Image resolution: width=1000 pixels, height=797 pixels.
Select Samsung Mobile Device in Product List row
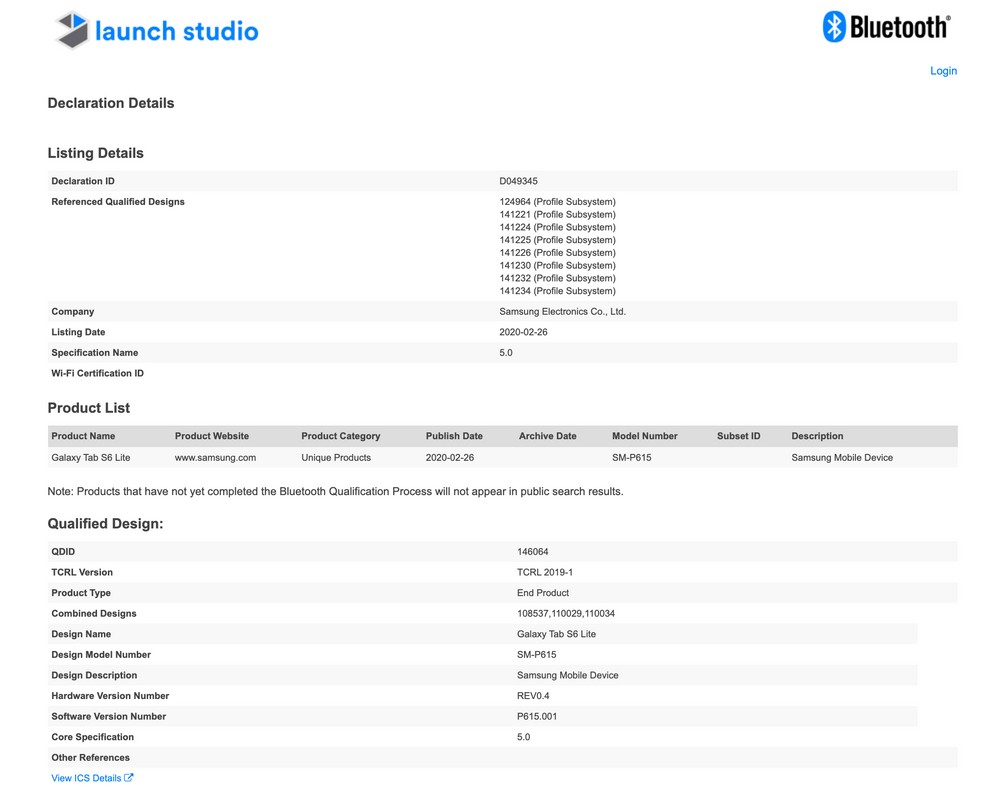point(842,458)
